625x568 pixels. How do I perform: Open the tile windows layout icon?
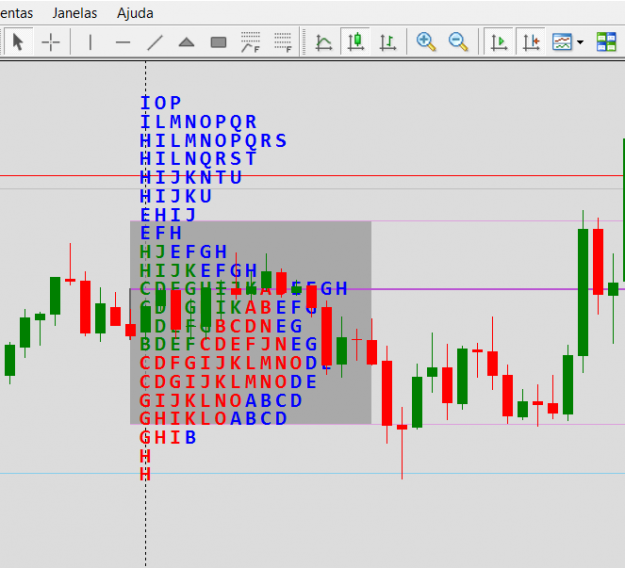coord(606,42)
